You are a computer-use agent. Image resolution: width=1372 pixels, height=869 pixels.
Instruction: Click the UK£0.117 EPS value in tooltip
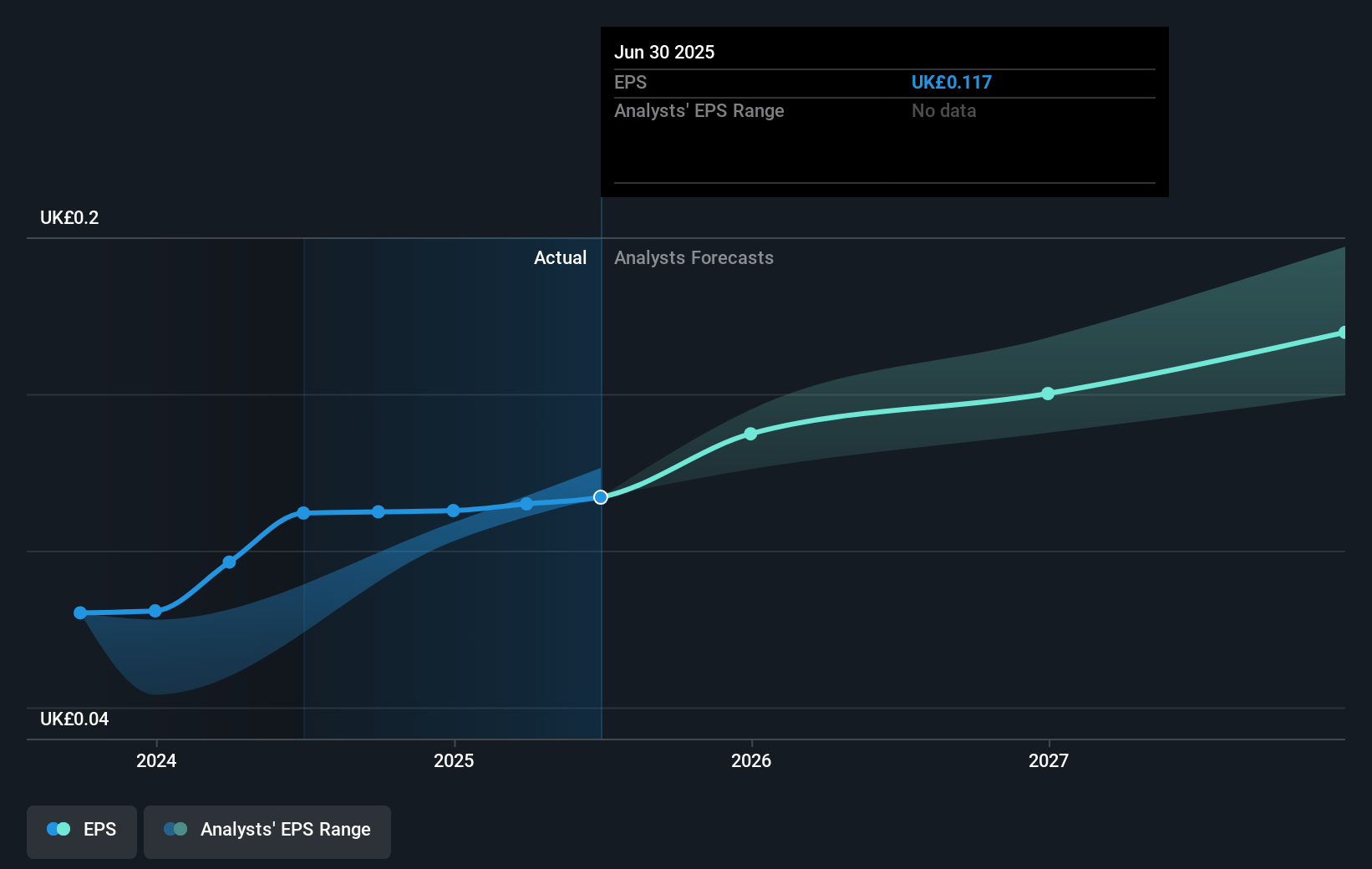click(951, 83)
